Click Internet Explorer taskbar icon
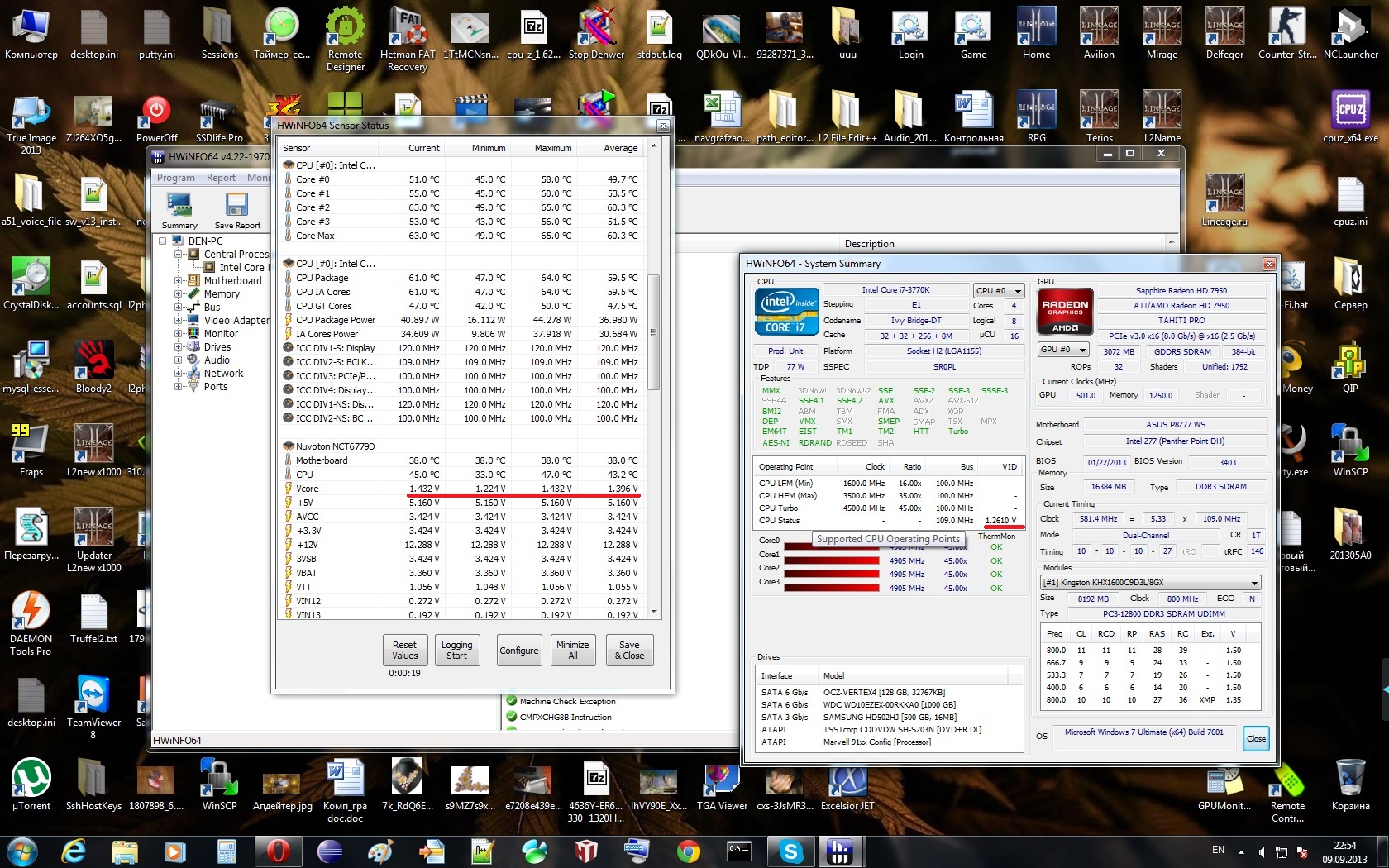 [x=74, y=850]
